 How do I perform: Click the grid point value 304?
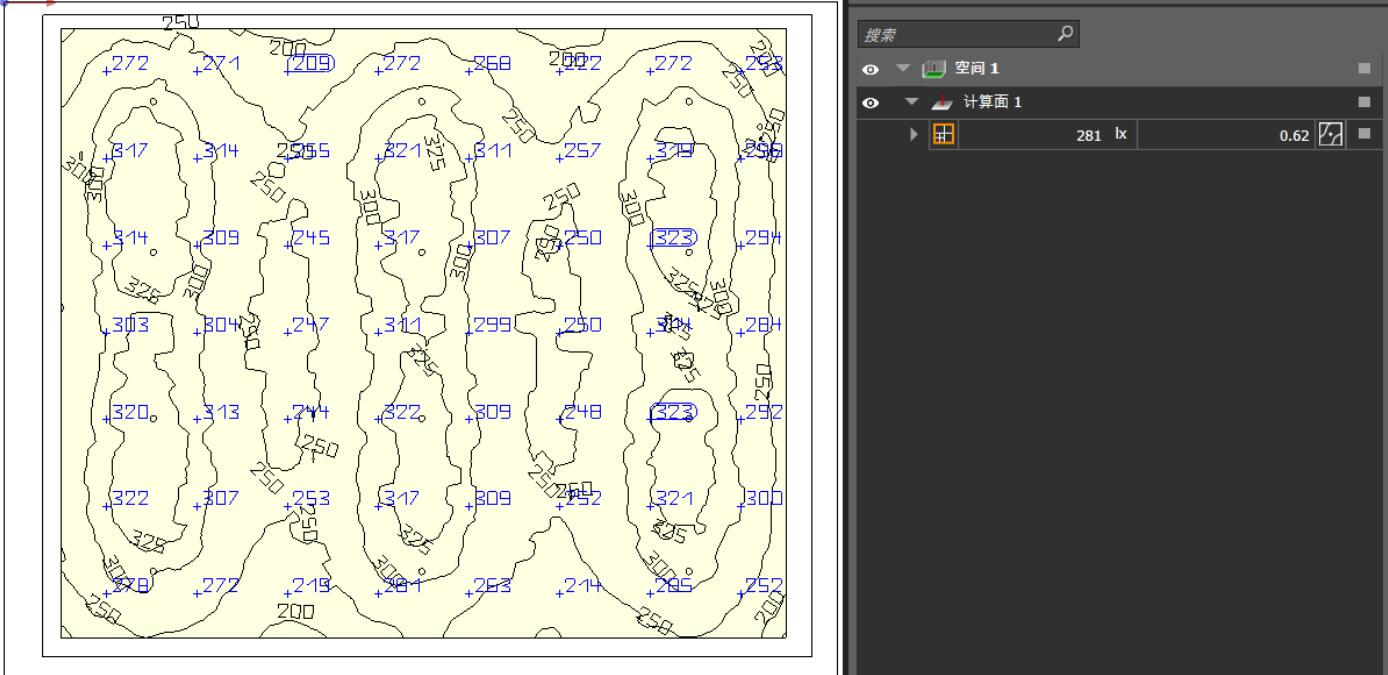click(x=221, y=325)
